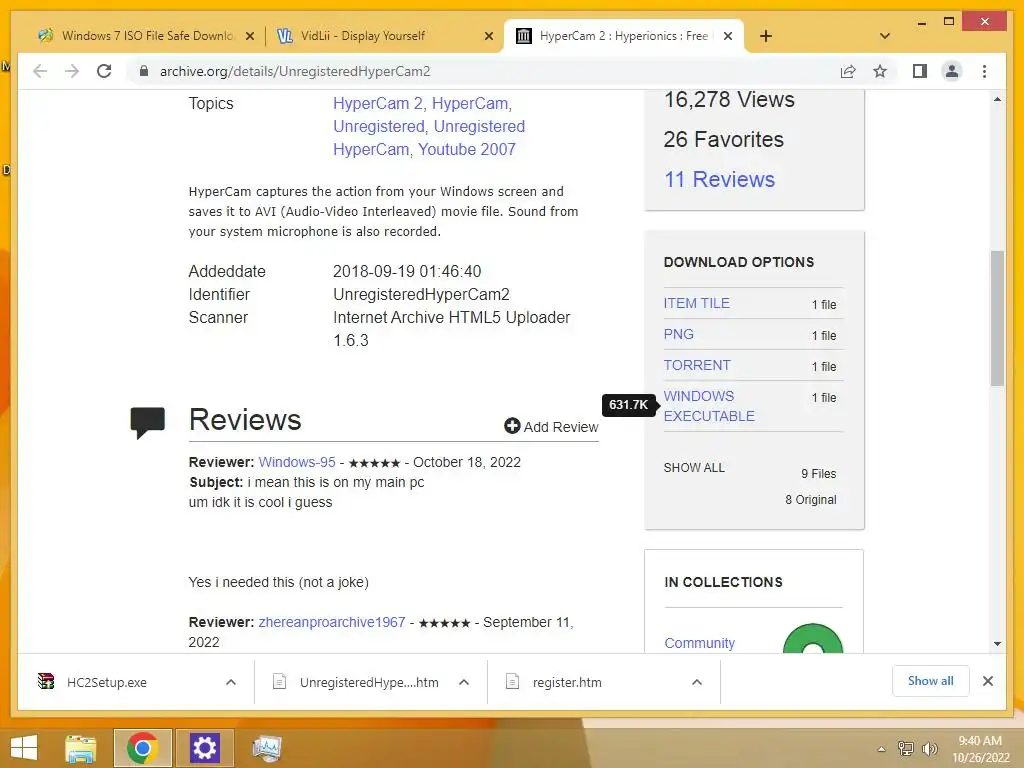1024x768 pixels.
Task: Download the ITEM TILE file
Action: (696, 303)
